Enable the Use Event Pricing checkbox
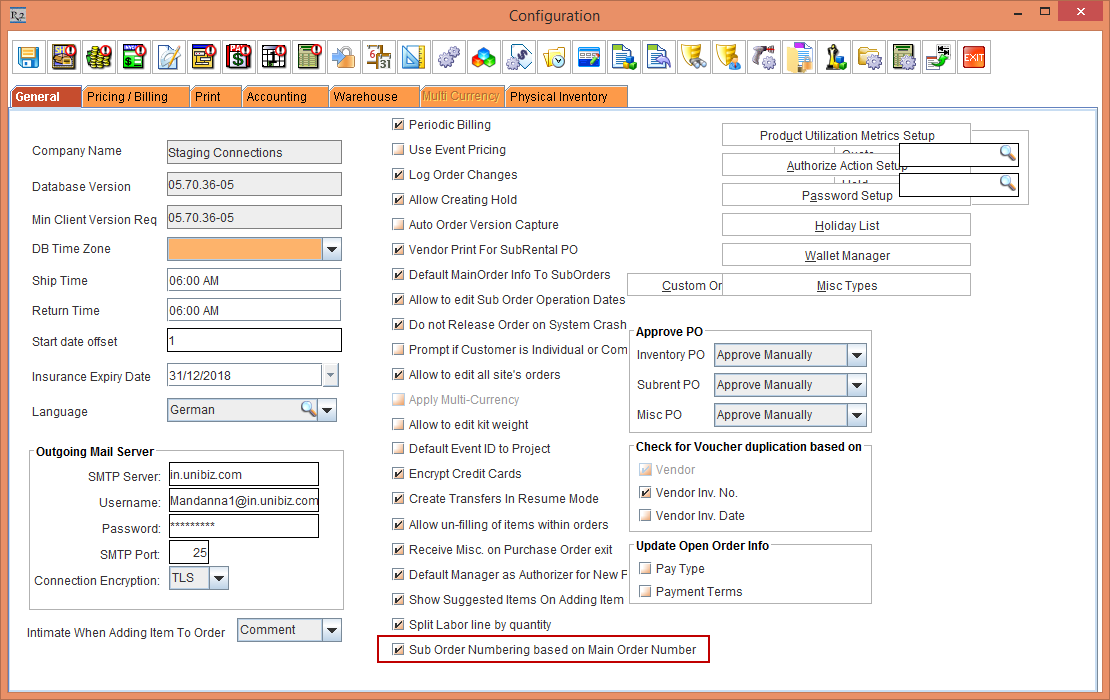This screenshot has width=1110, height=700. point(399,150)
